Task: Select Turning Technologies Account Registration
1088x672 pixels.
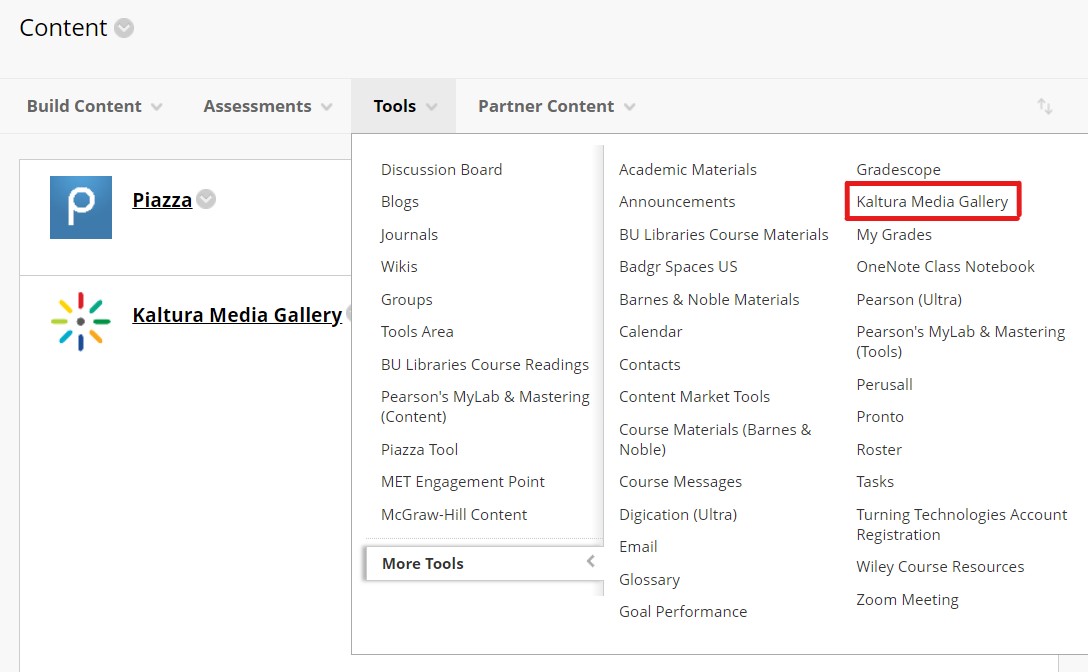Action: [x=962, y=524]
